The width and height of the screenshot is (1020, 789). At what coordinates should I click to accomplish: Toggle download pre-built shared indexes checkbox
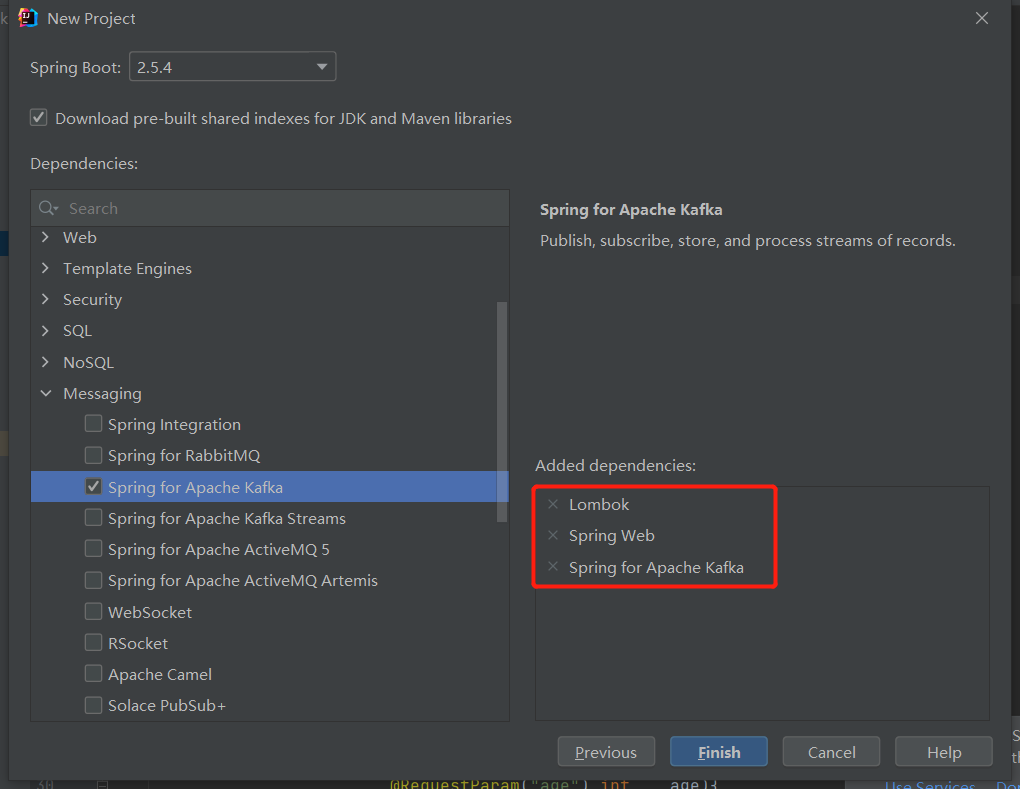pos(38,118)
